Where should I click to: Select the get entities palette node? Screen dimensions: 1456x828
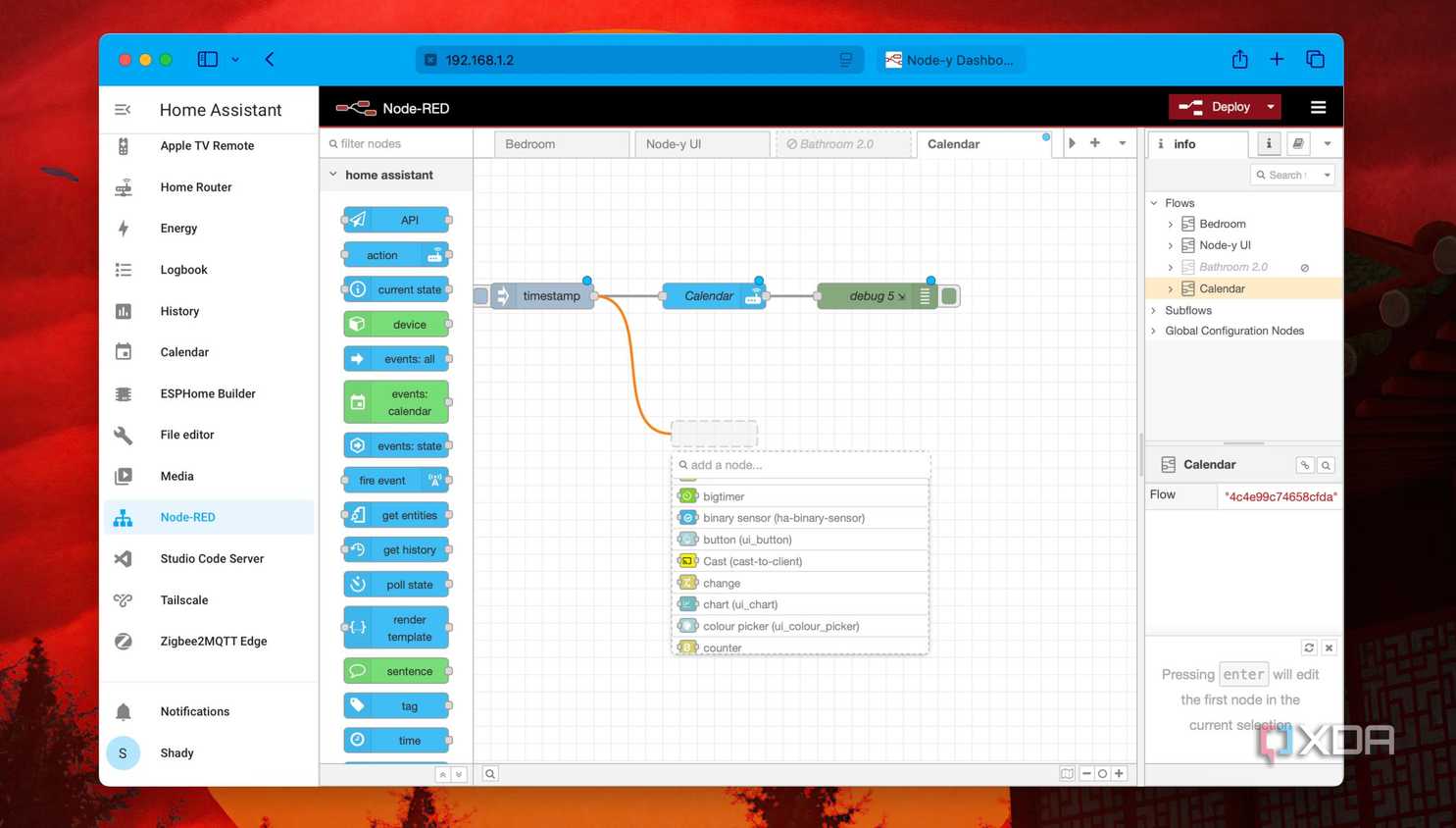pyautogui.click(x=396, y=515)
